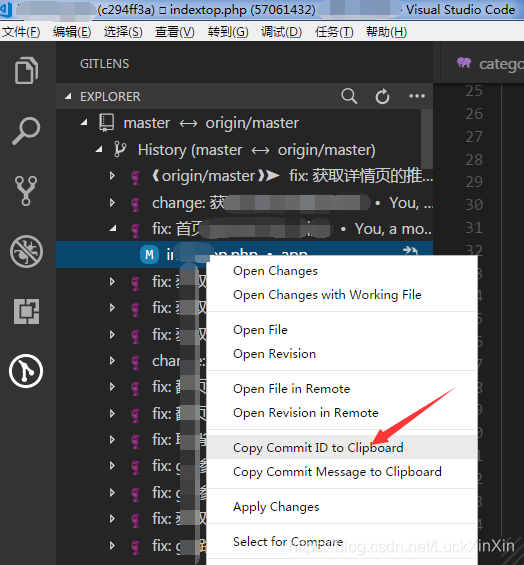Click the GitLens explorer vertical scrollbar
The width and height of the screenshot is (524, 565).
pyautogui.click(x=427, y=139)
